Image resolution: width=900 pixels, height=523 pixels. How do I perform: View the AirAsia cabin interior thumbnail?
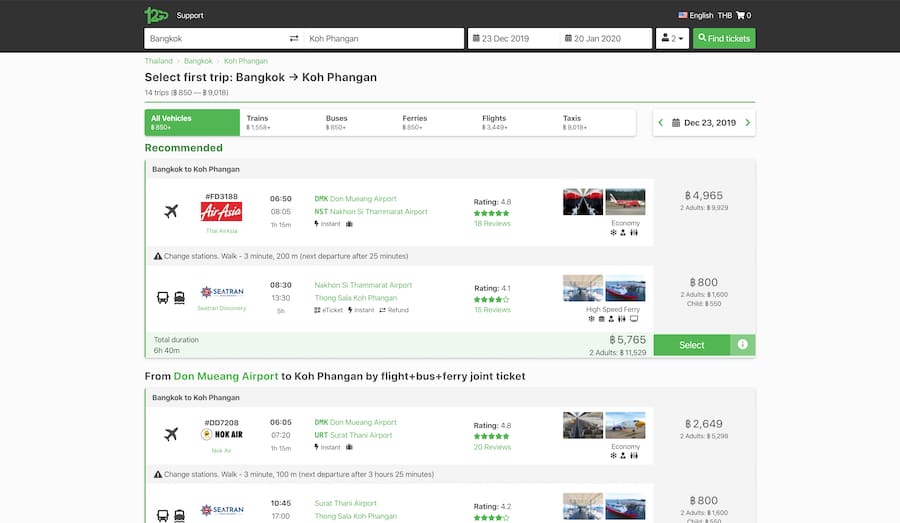click(583, 202)
